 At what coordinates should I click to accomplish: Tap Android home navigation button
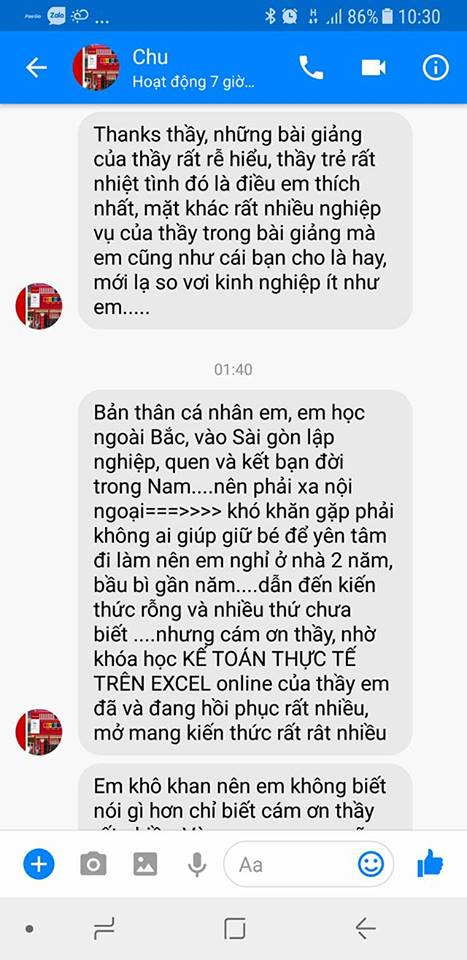[x=234, y=929]
